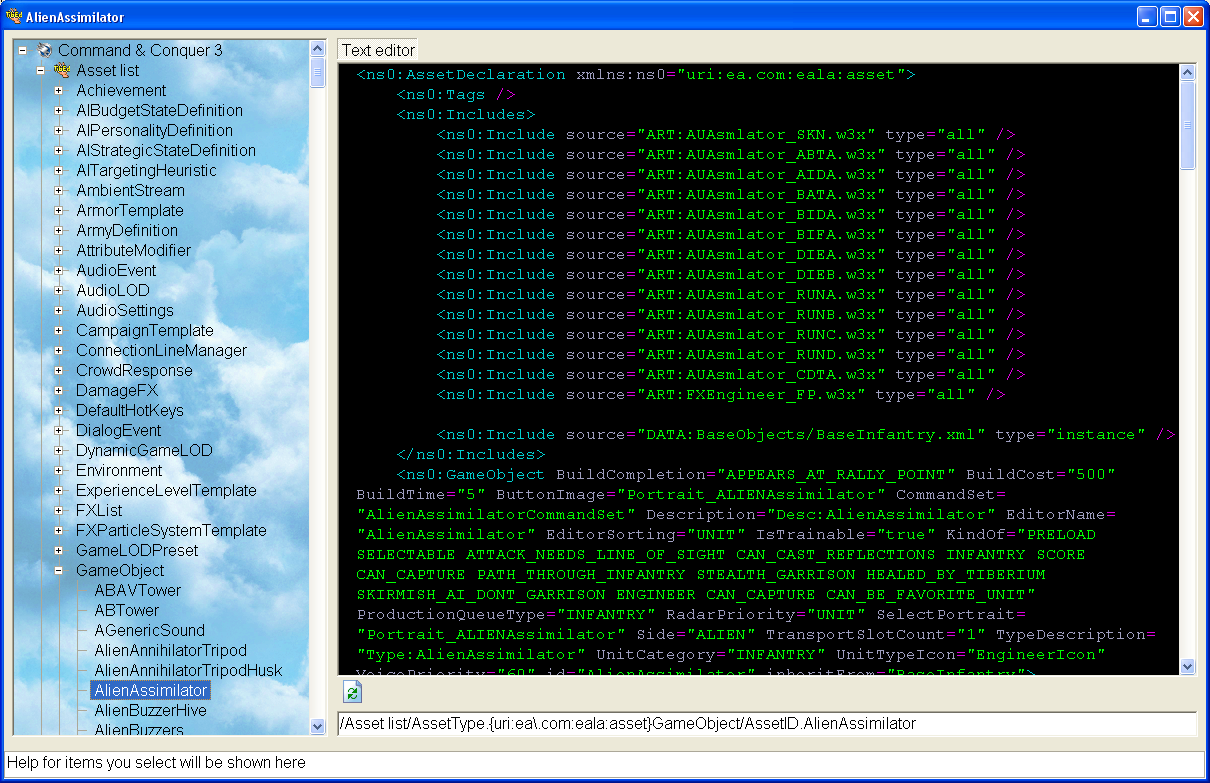Click the TibEd icon in the title bar
The height and width of the screenshot is (783, 1210).
click(x=13, y=15)
